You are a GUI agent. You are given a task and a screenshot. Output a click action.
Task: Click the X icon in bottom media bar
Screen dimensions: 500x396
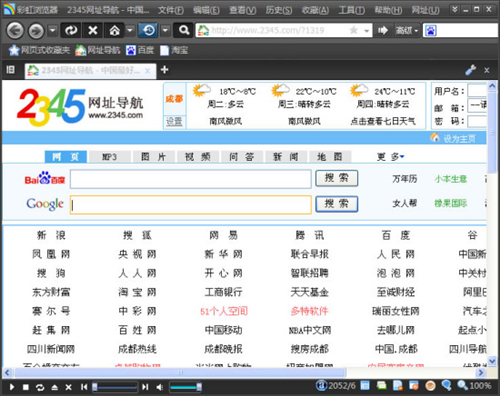pos(69,387)
